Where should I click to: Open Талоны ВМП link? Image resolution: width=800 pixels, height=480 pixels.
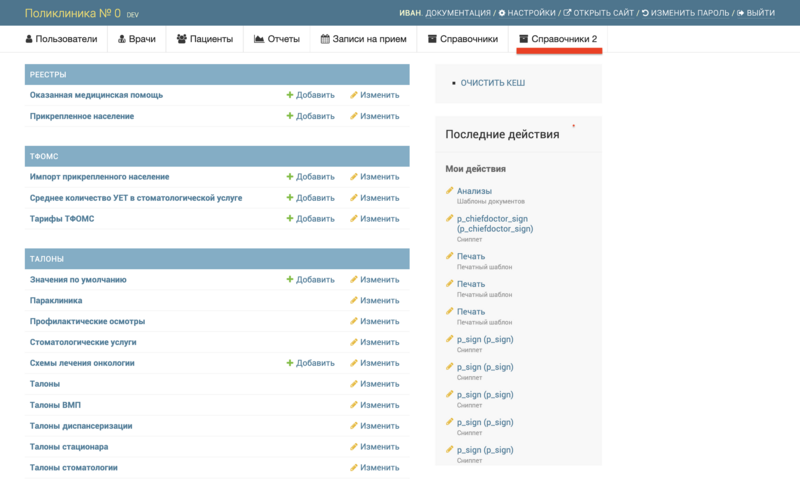pos(55,405)
